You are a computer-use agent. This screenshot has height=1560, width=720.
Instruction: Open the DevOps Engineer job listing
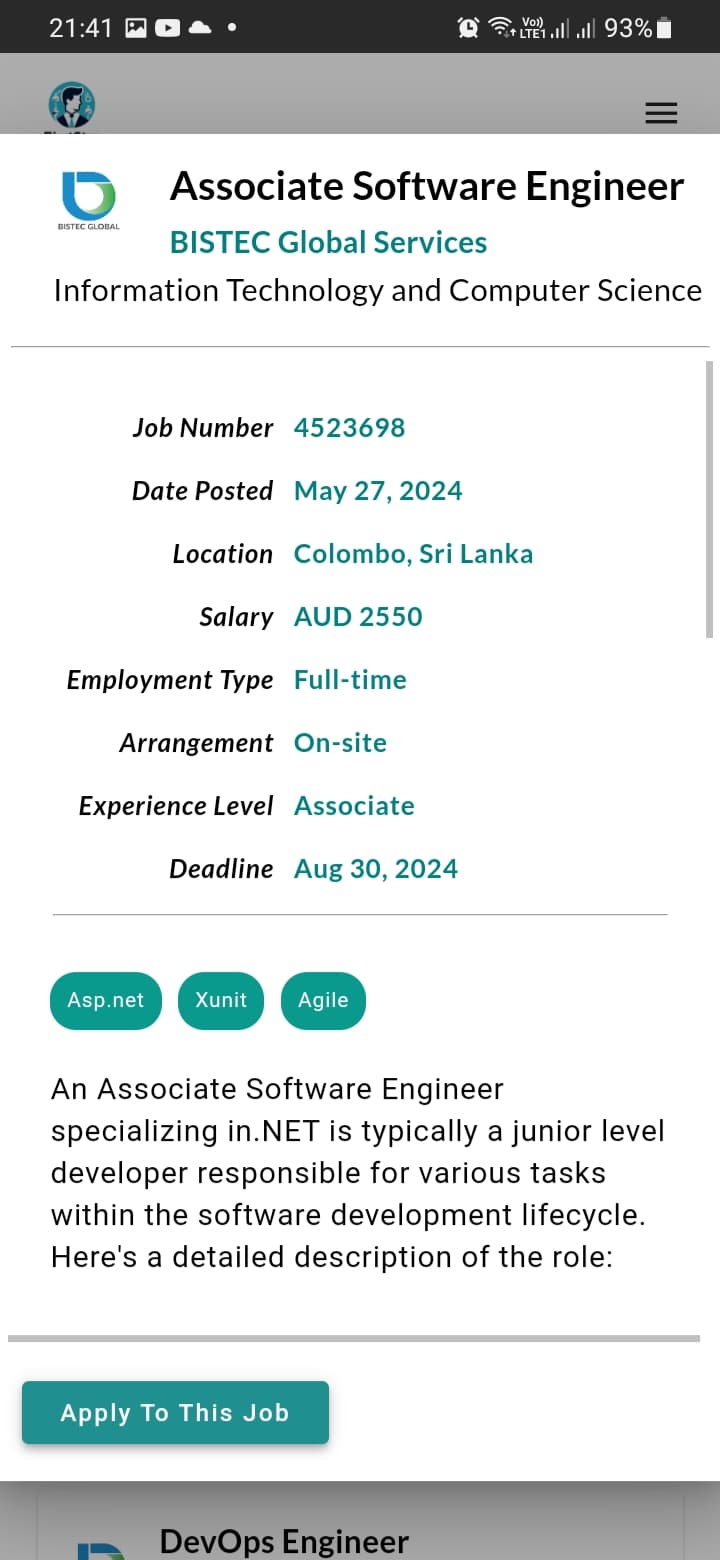click(x=284, y=1541)
